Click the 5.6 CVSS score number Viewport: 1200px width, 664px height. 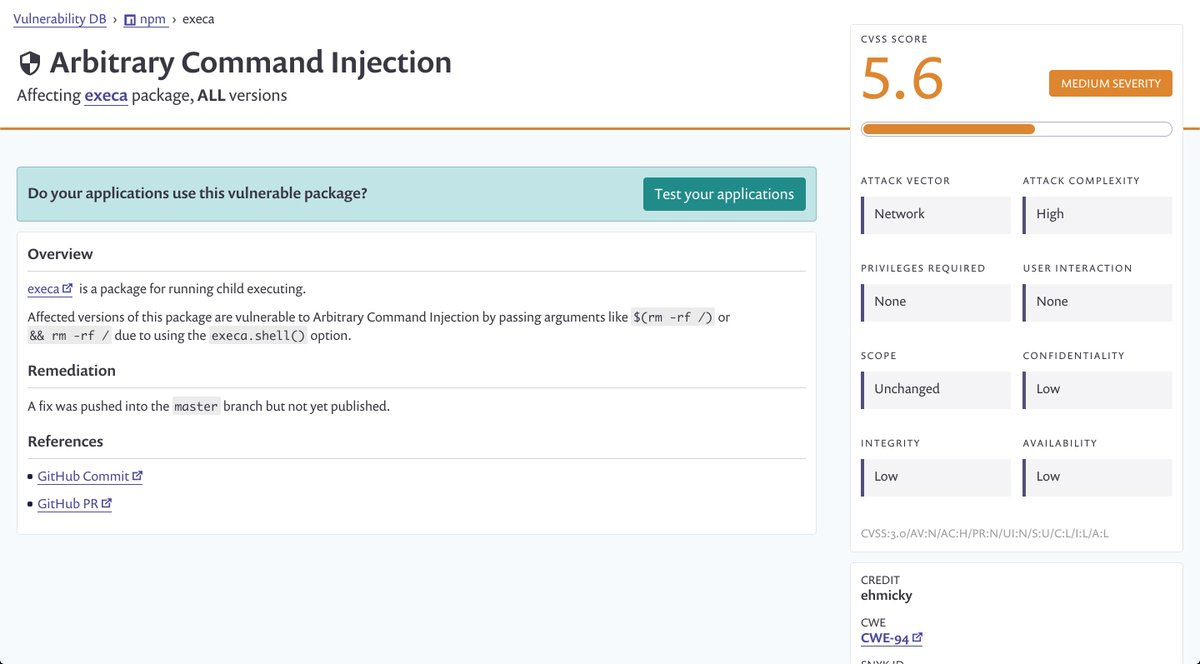click(902, 79)
